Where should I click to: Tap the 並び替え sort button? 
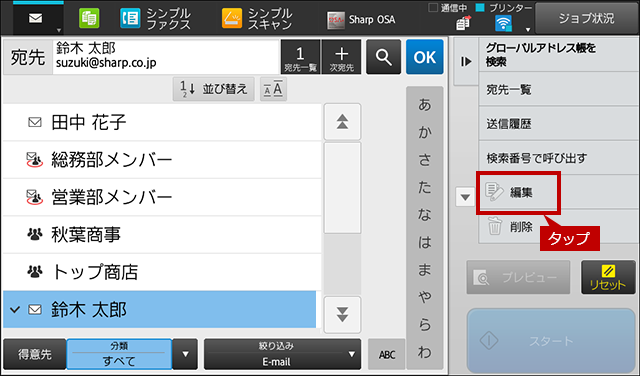[213, 89]
